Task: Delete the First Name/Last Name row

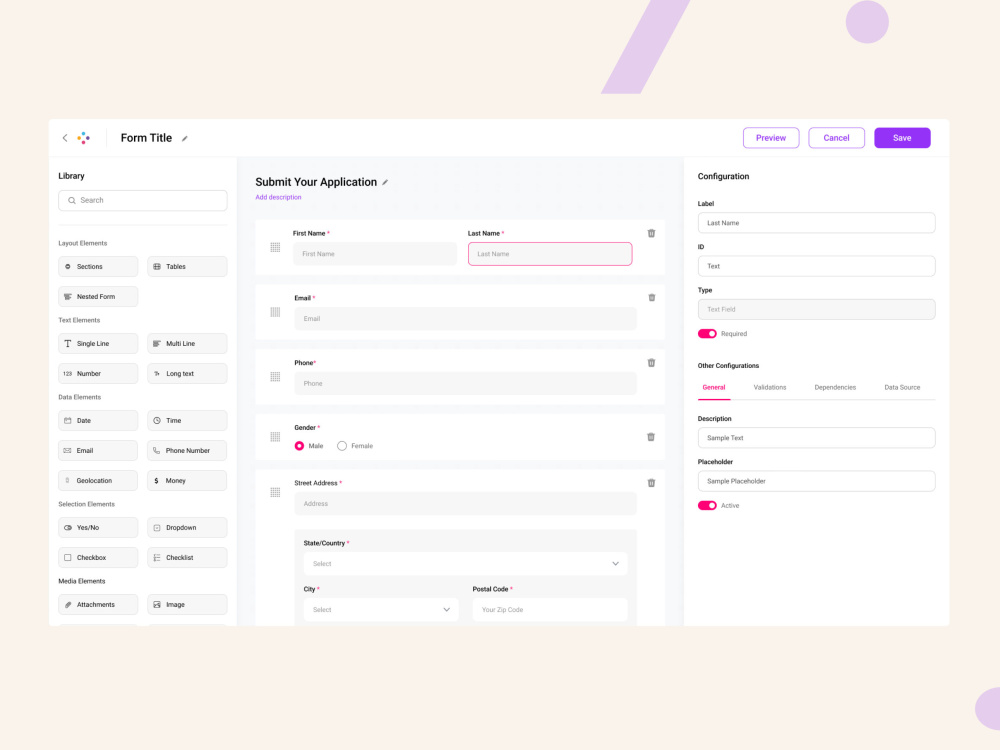Action: pos(651,233)
